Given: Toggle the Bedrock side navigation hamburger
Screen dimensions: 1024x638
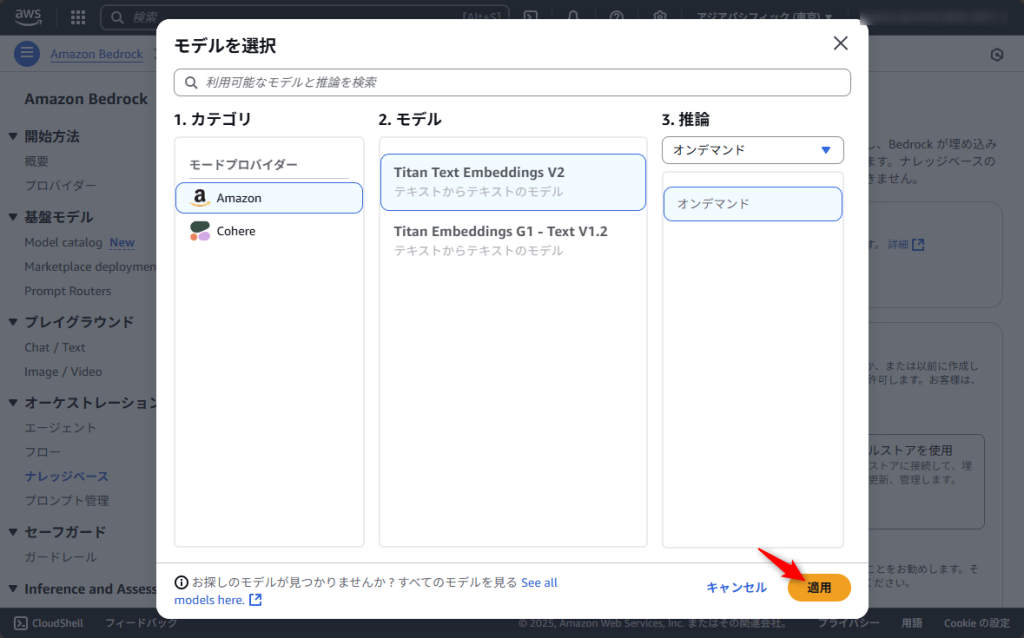Looking at the screenshot, I should [x=27, y=54].
